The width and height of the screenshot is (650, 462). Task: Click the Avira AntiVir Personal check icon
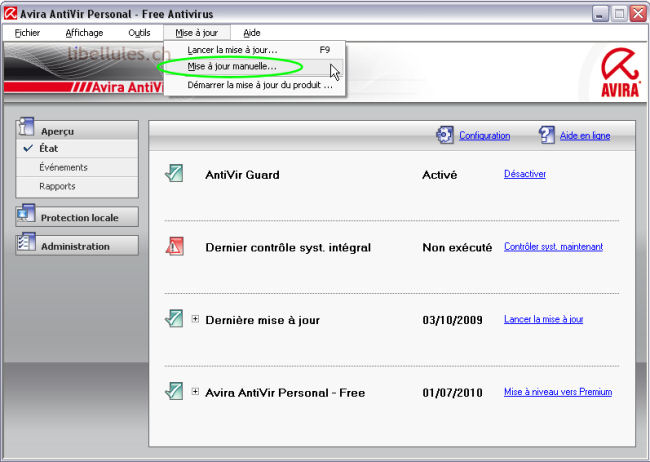(174, 391)
